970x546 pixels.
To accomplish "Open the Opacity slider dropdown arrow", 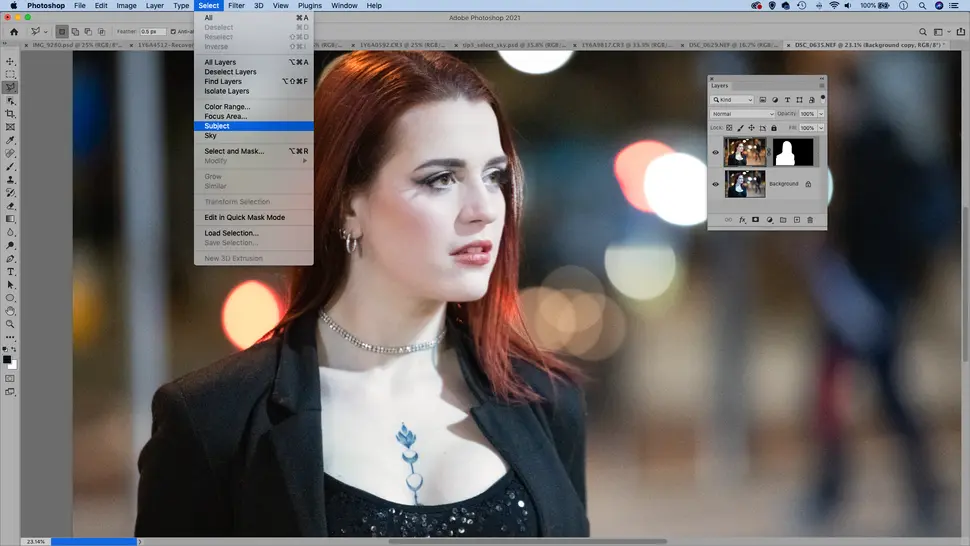I will click(x=821, y=114).
